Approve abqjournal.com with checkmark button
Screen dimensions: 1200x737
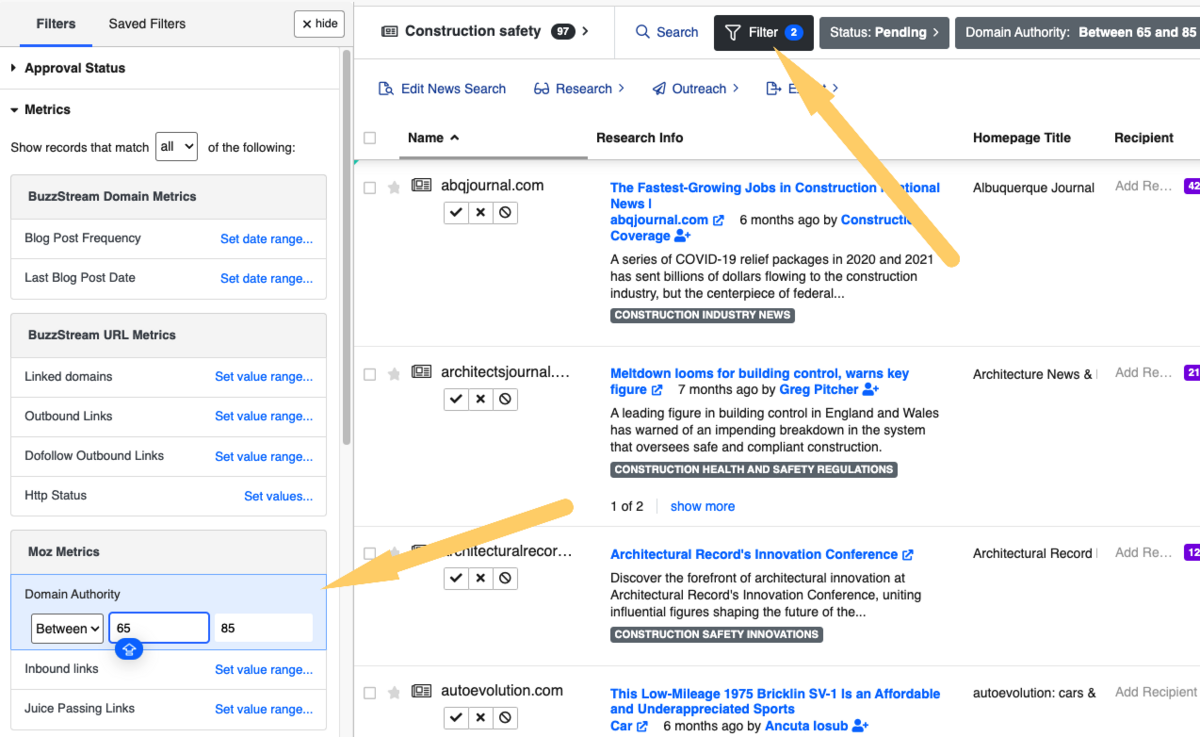pos(456,212)
